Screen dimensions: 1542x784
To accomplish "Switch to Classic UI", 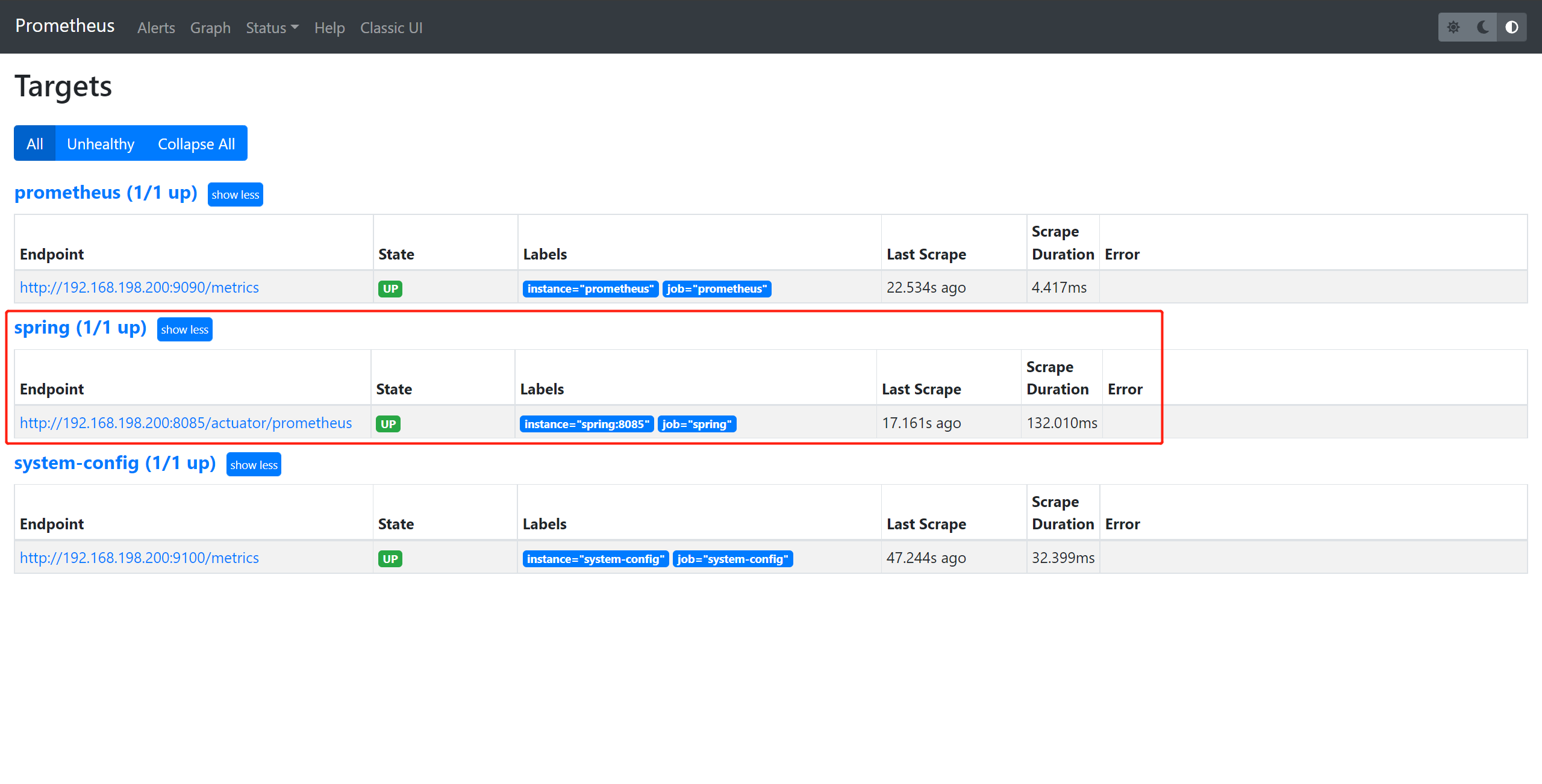I will click(x=391, y=28).
